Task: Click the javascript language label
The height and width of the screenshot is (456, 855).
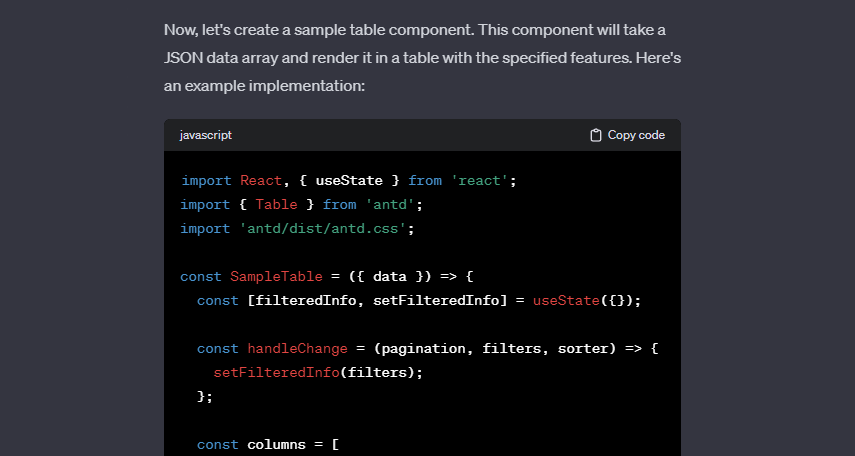Action: (x=206, y=135)
